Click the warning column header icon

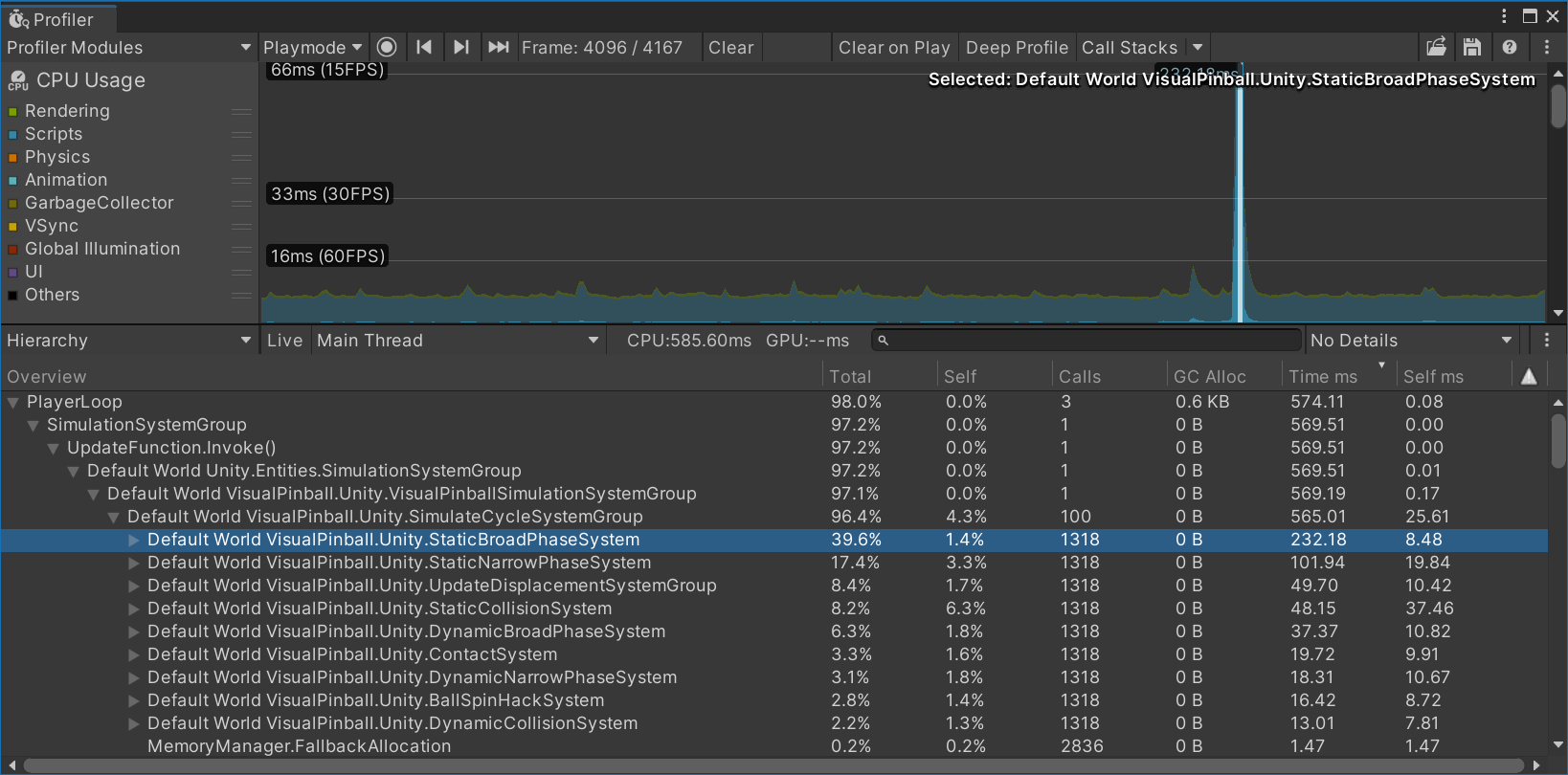click(x=1529, y=376)
